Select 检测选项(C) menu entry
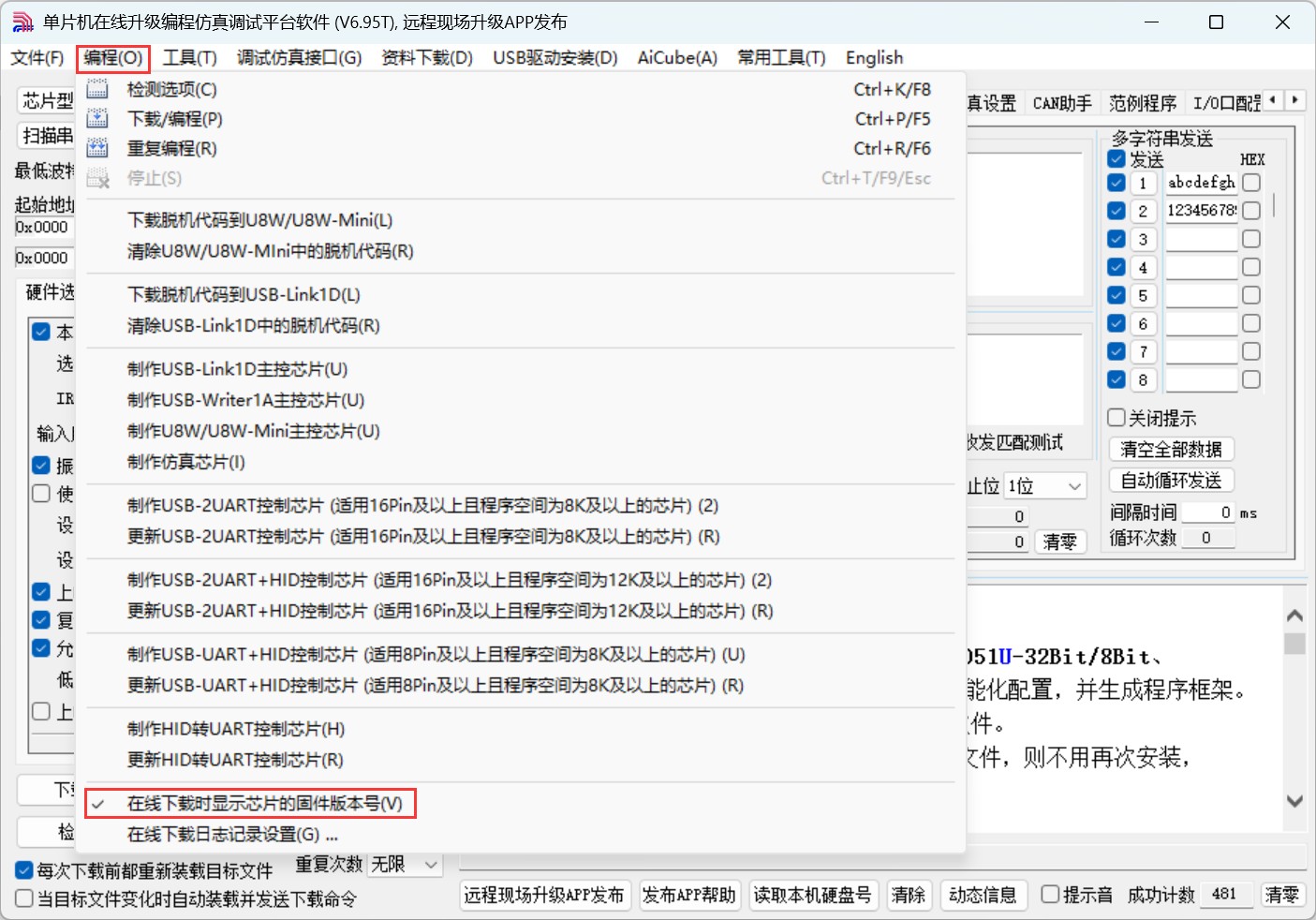The height and width of the screenshot is (920, 1316). pos(521,89)
